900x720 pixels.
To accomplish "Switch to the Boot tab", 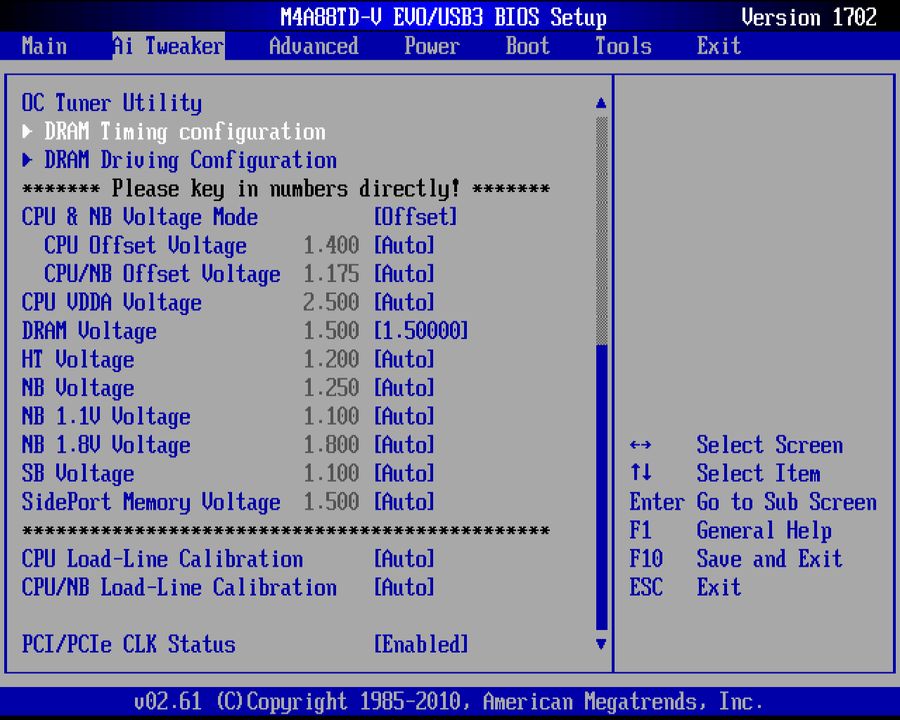I will (x=527, y=46).
